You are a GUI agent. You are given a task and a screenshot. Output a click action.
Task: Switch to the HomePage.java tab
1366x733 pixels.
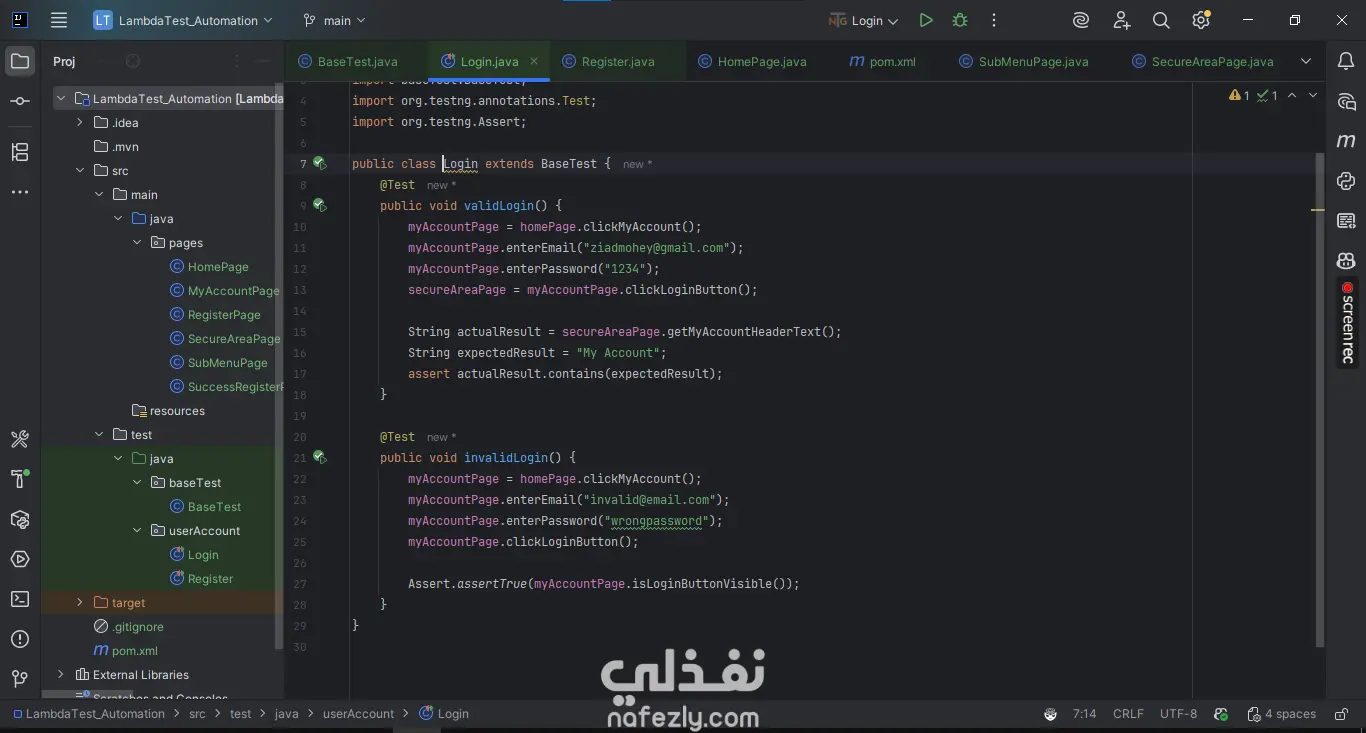pyautogui.click(x=752, y=61)
